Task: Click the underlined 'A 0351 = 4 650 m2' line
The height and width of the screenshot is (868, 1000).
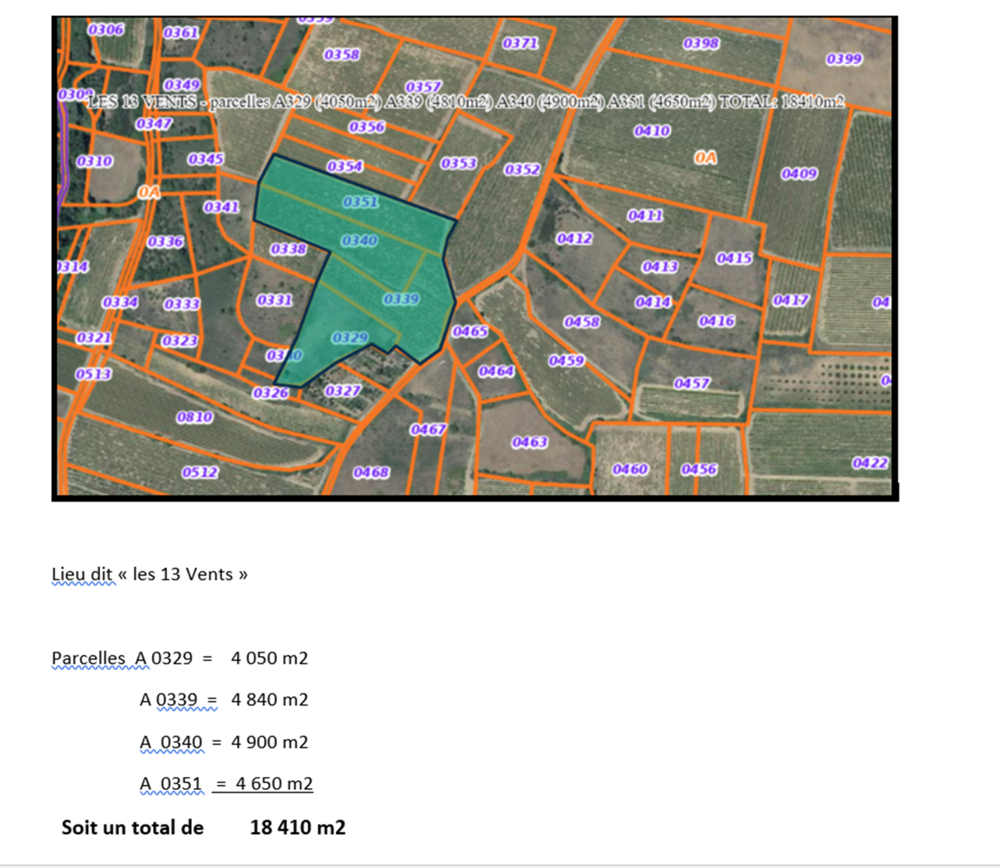Action: click(x=226, y=783)
